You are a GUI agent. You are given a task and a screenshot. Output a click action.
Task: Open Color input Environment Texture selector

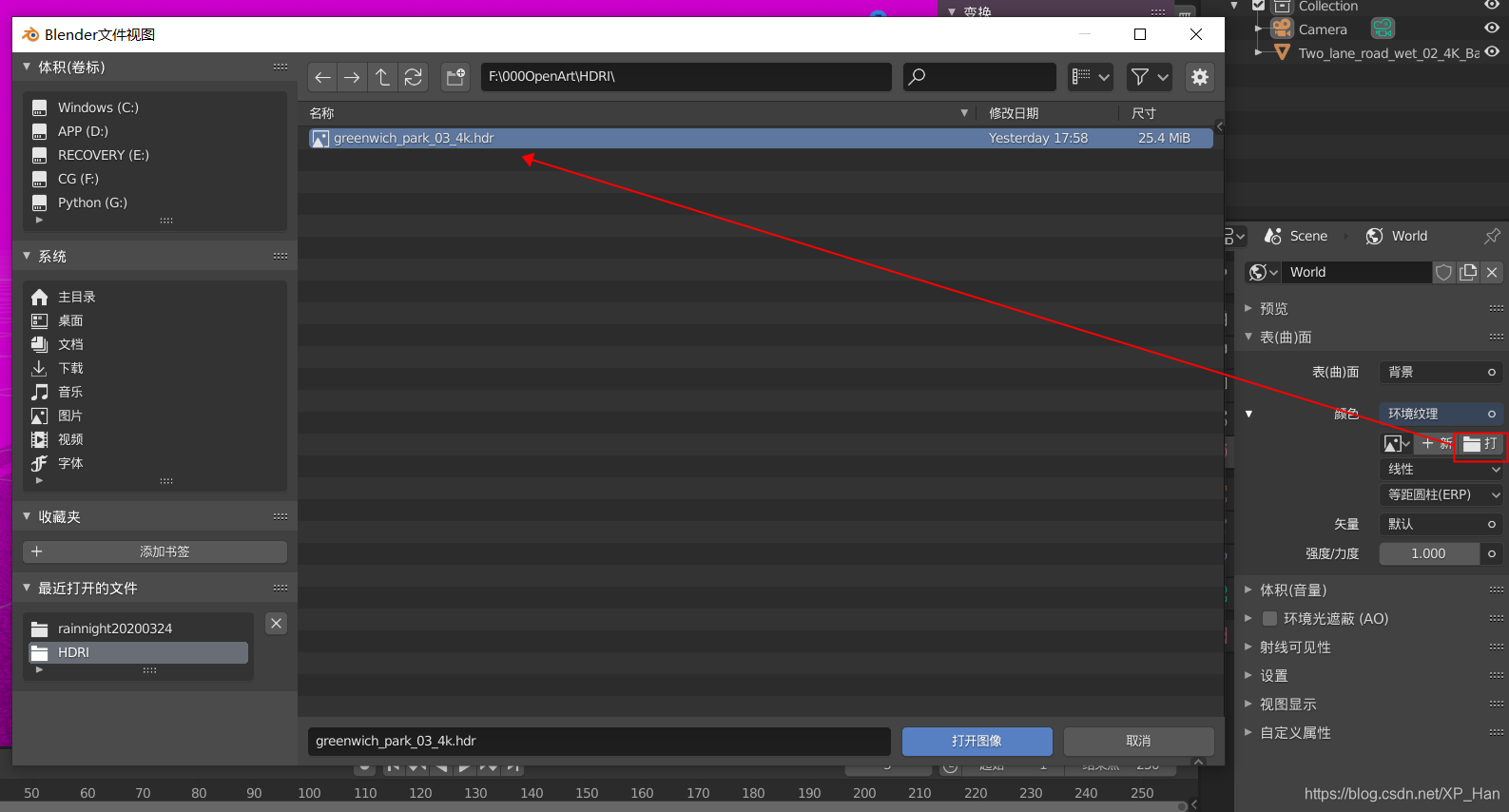[x=1441, y=414]
